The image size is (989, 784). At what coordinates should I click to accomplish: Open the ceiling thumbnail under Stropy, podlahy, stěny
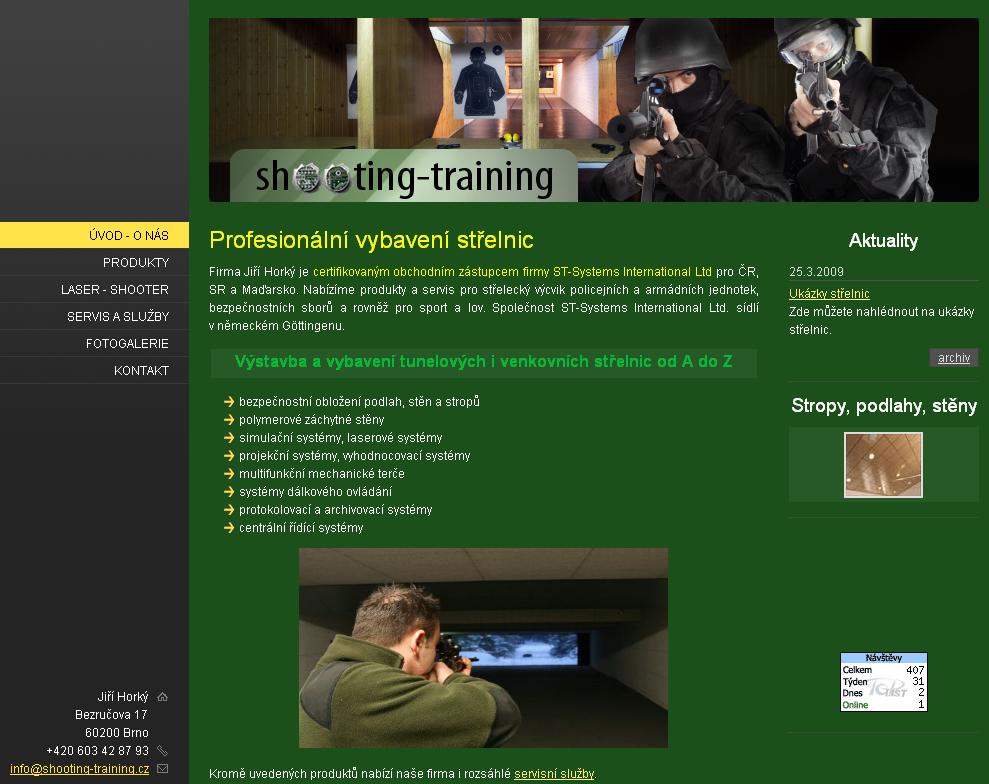(883, 465)
